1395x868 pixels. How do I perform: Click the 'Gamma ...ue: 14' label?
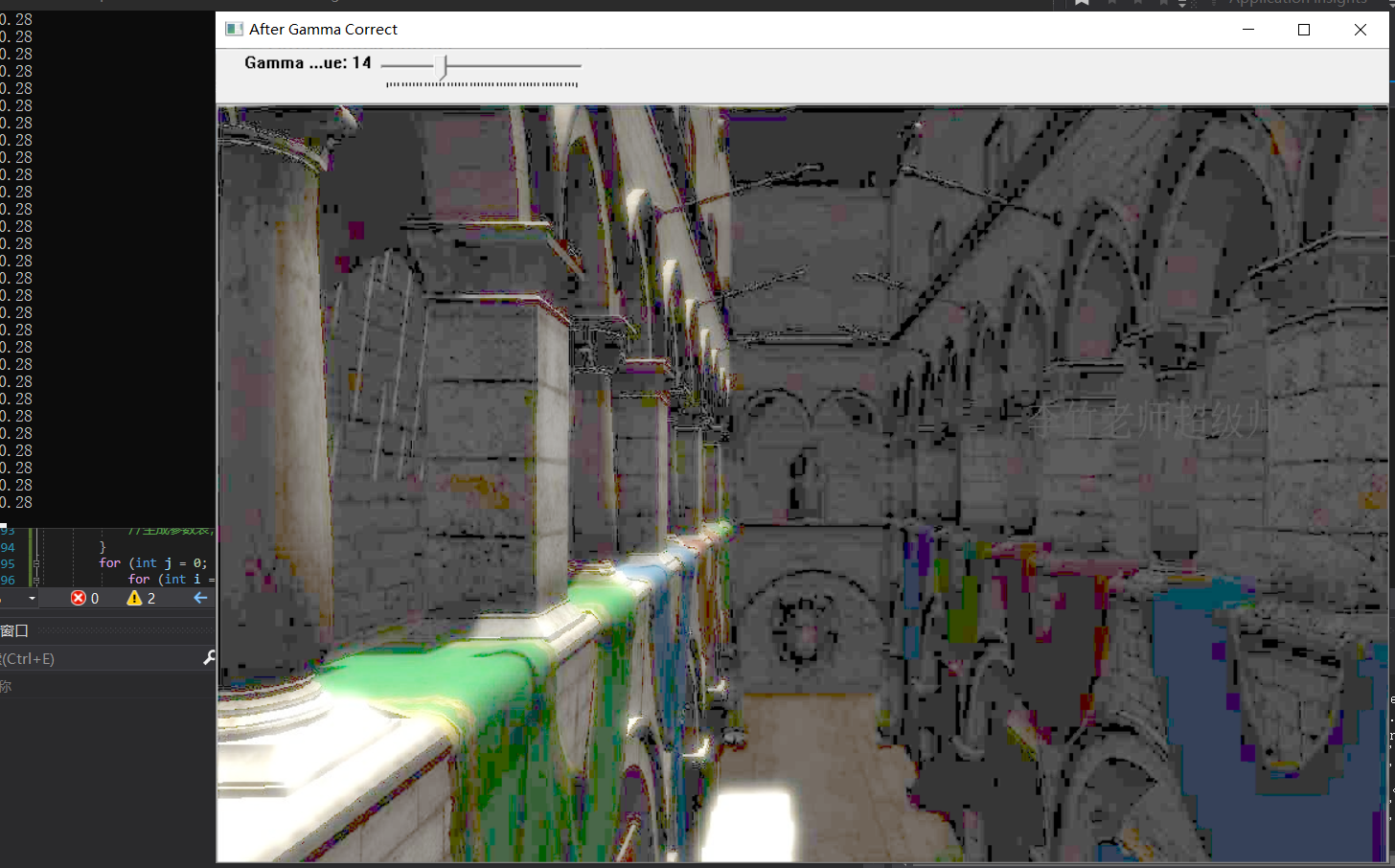[x=308, y=62]
